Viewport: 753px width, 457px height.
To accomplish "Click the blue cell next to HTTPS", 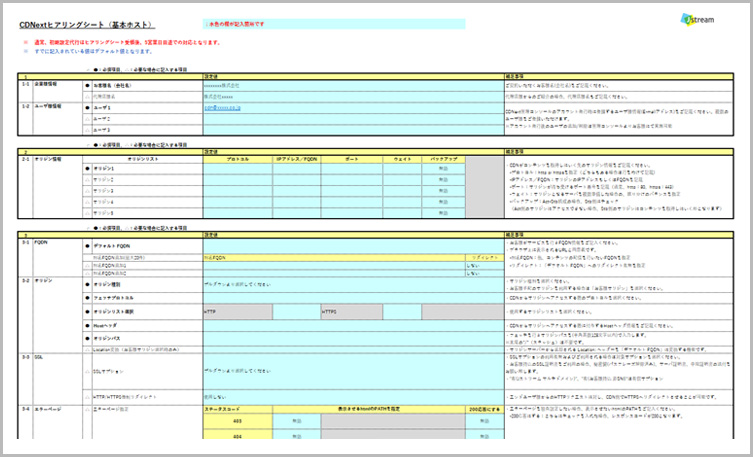I will pyautogui.click(x=402, y=312).
